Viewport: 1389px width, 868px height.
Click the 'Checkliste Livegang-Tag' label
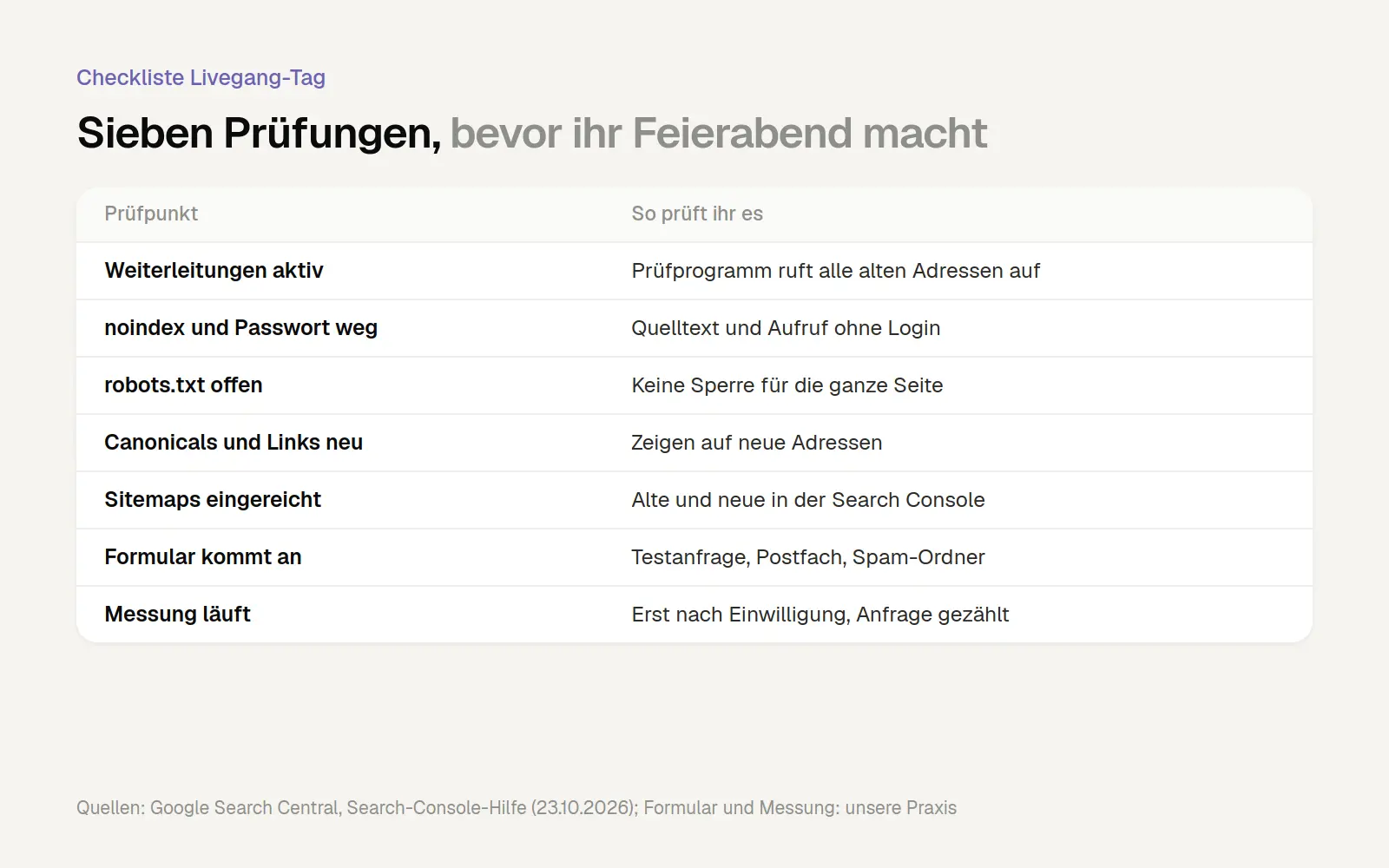(x=201, y=77)
